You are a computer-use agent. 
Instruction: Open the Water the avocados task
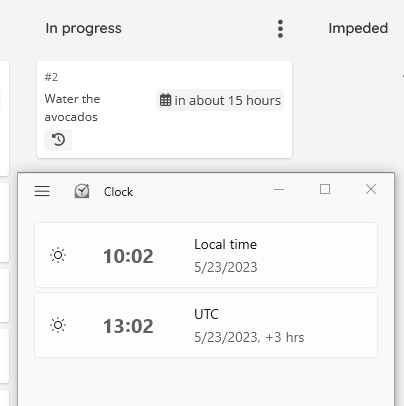[x=72, y=108]
